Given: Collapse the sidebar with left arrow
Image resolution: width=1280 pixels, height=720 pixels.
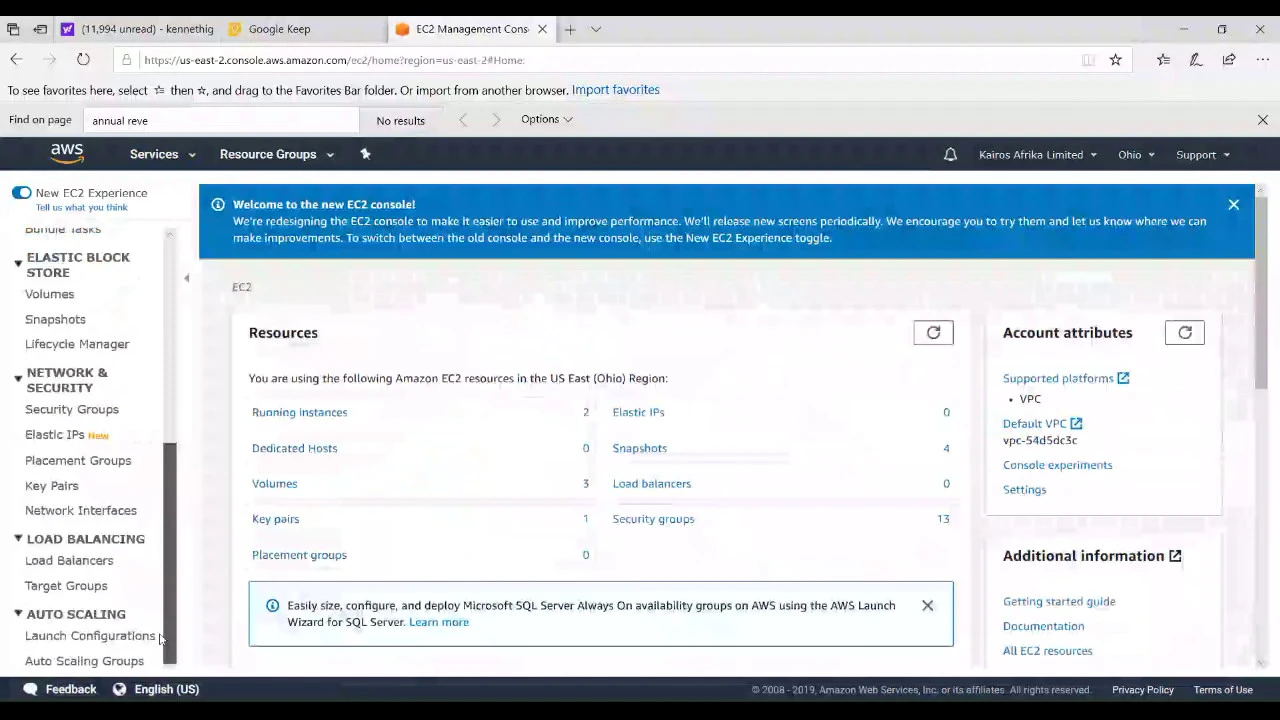Looking at the screenshot, I should click(x=186, y=278).
